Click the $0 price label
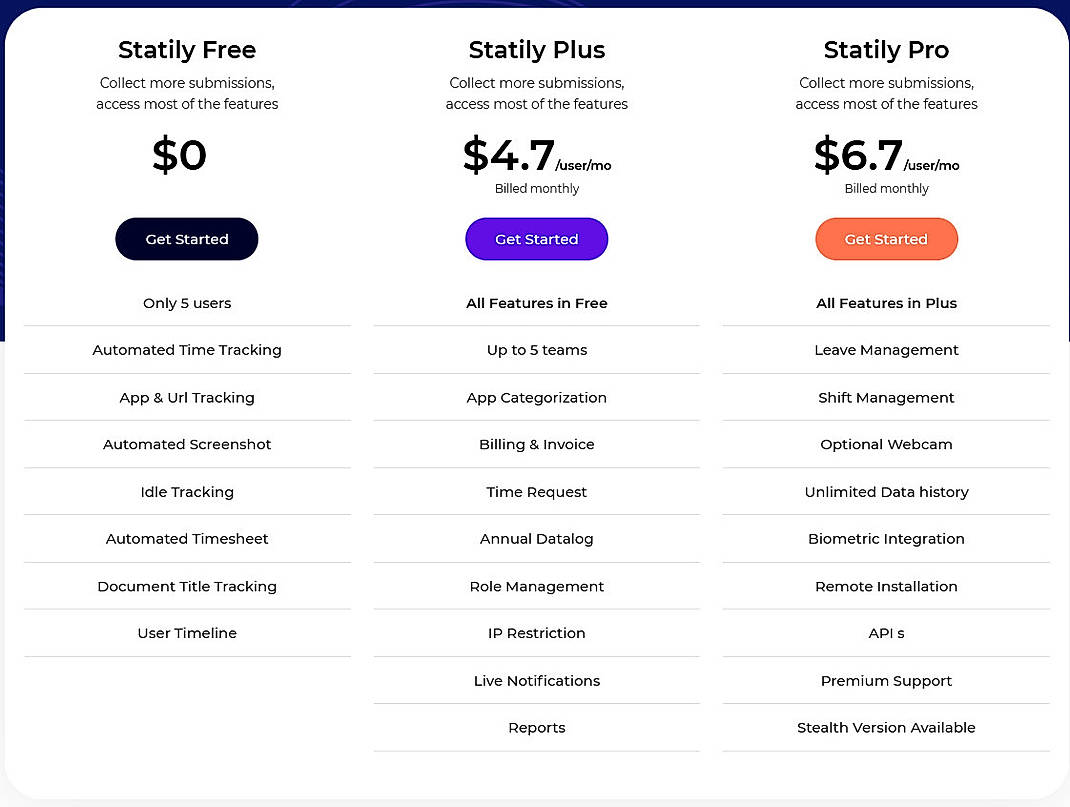Viewport: 1070px width, 807px height. pos(179,155)
